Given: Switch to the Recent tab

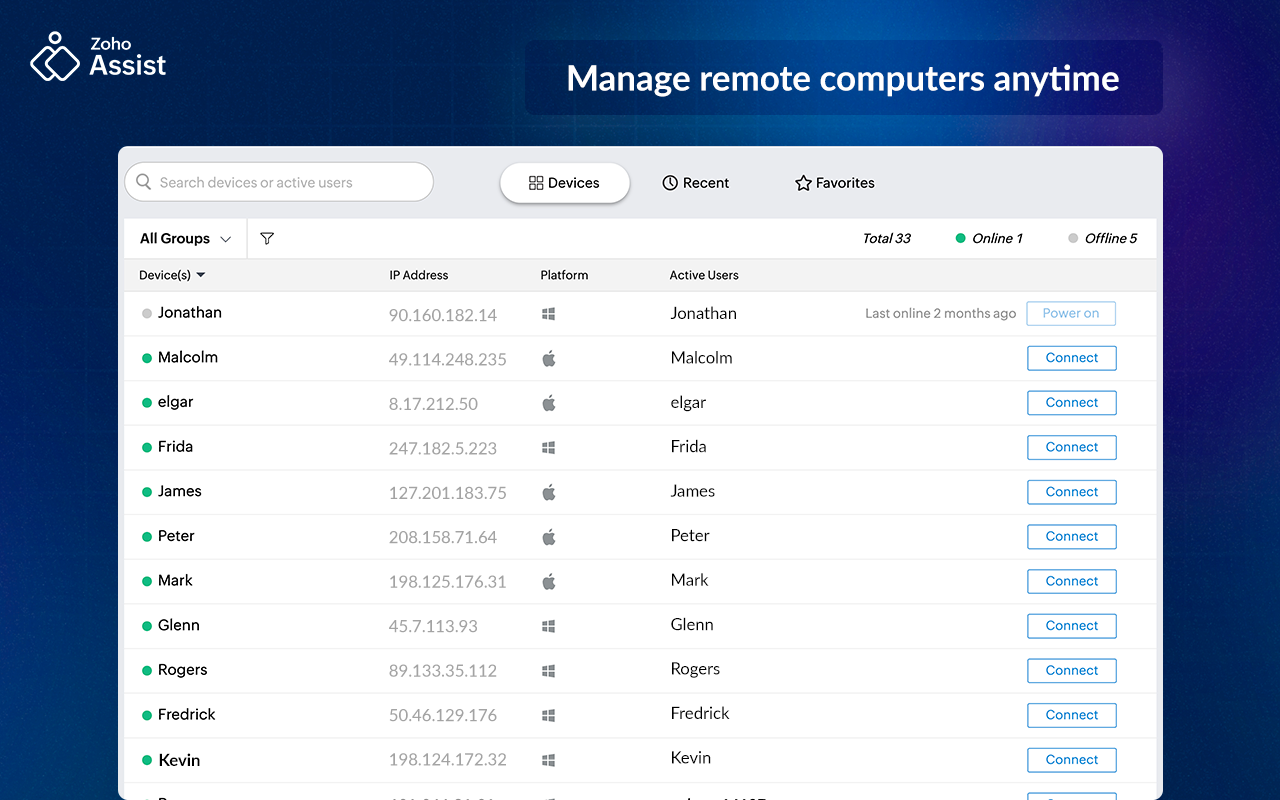Looking at the screenshot, I should (696, 183).
